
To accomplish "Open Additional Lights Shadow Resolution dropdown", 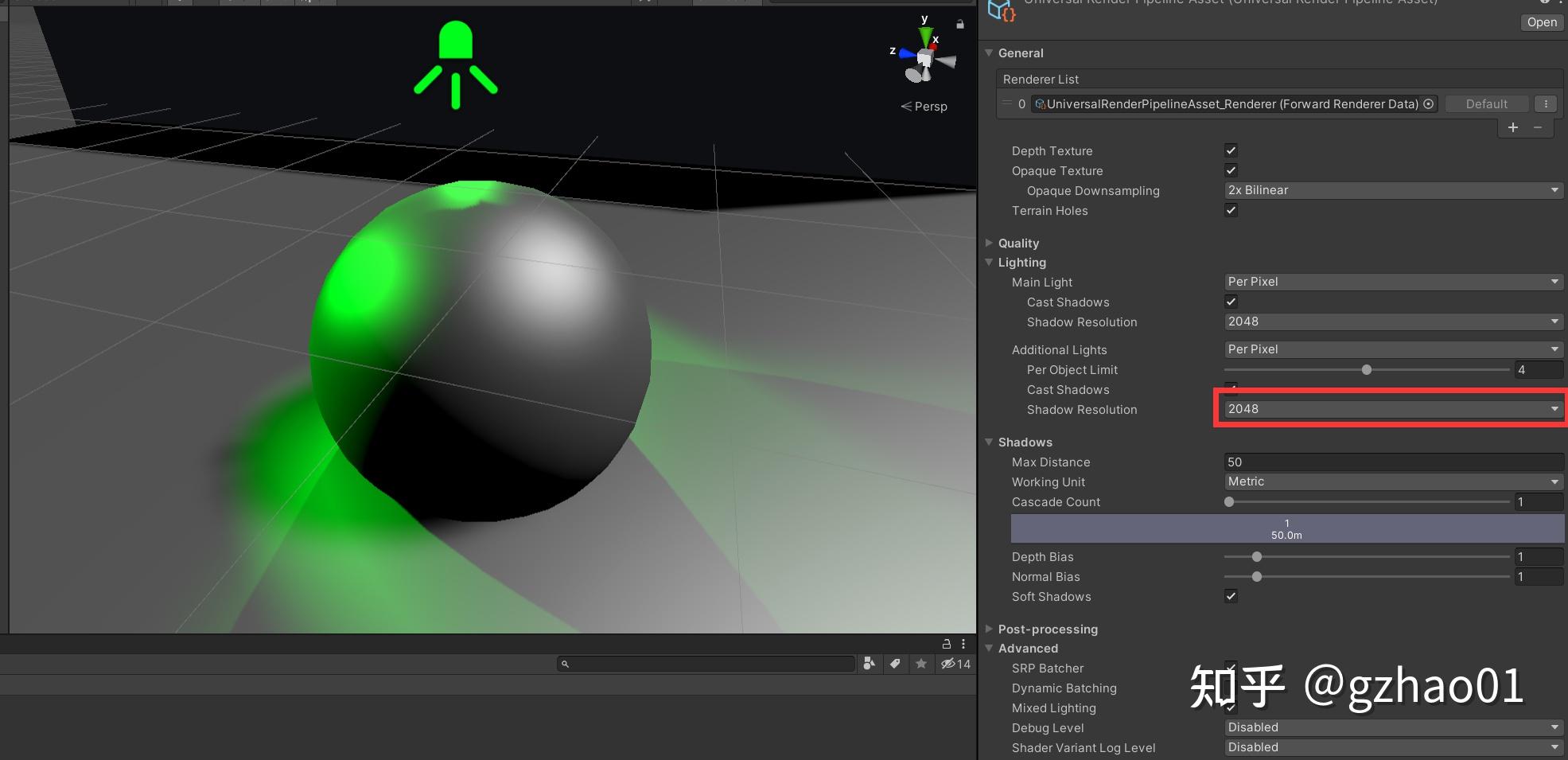I will click(x=1392, y=409).
